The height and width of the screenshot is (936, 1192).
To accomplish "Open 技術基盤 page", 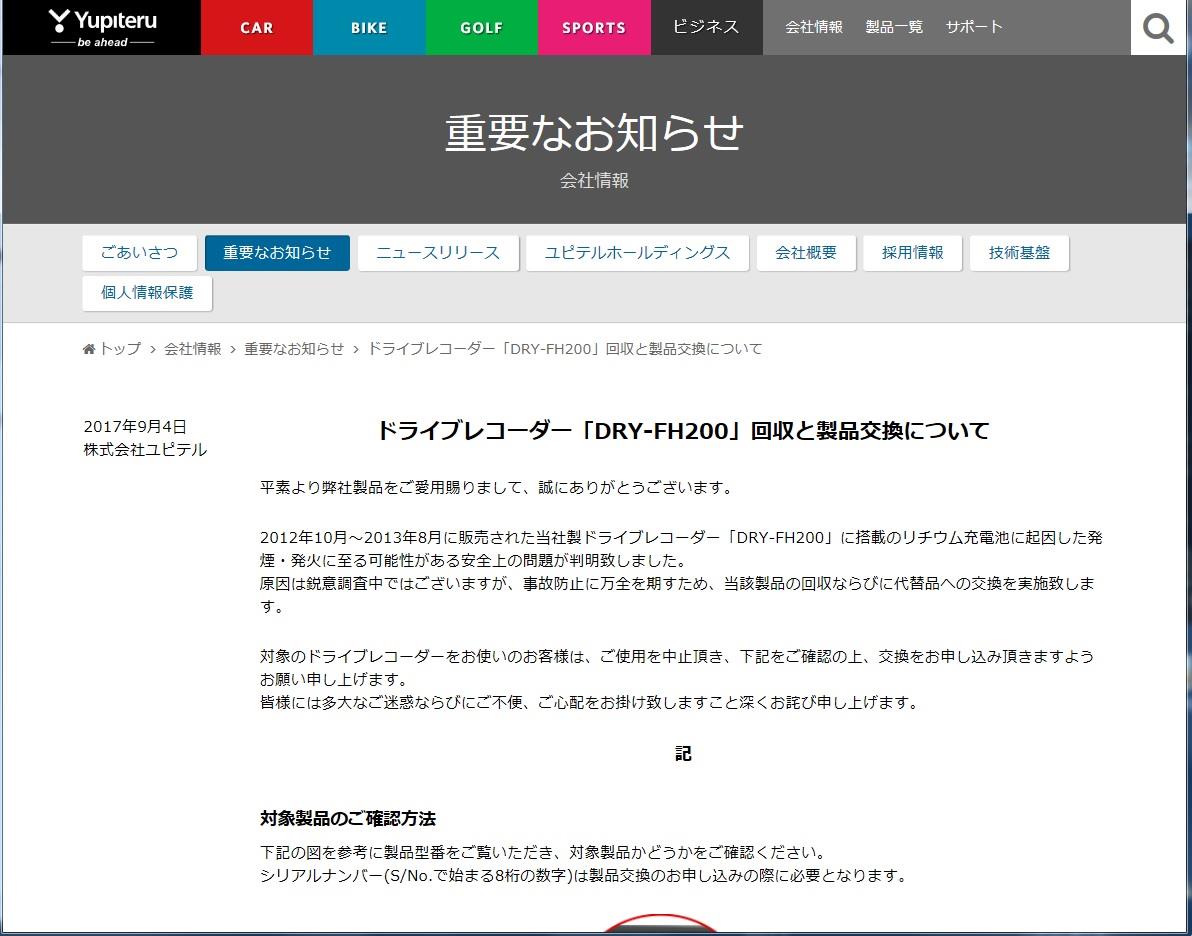I will pos(1019,253).
